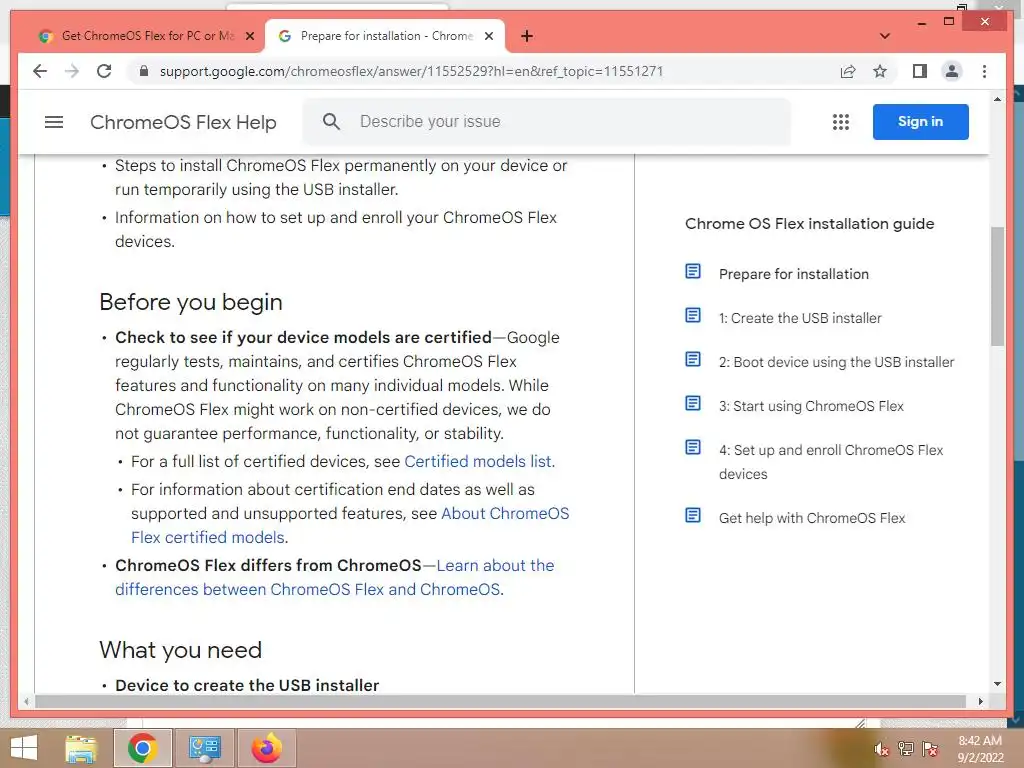The height and width of the screenshot is (768, 1024).
Task: Click the Sign in button
Action: 920,121
